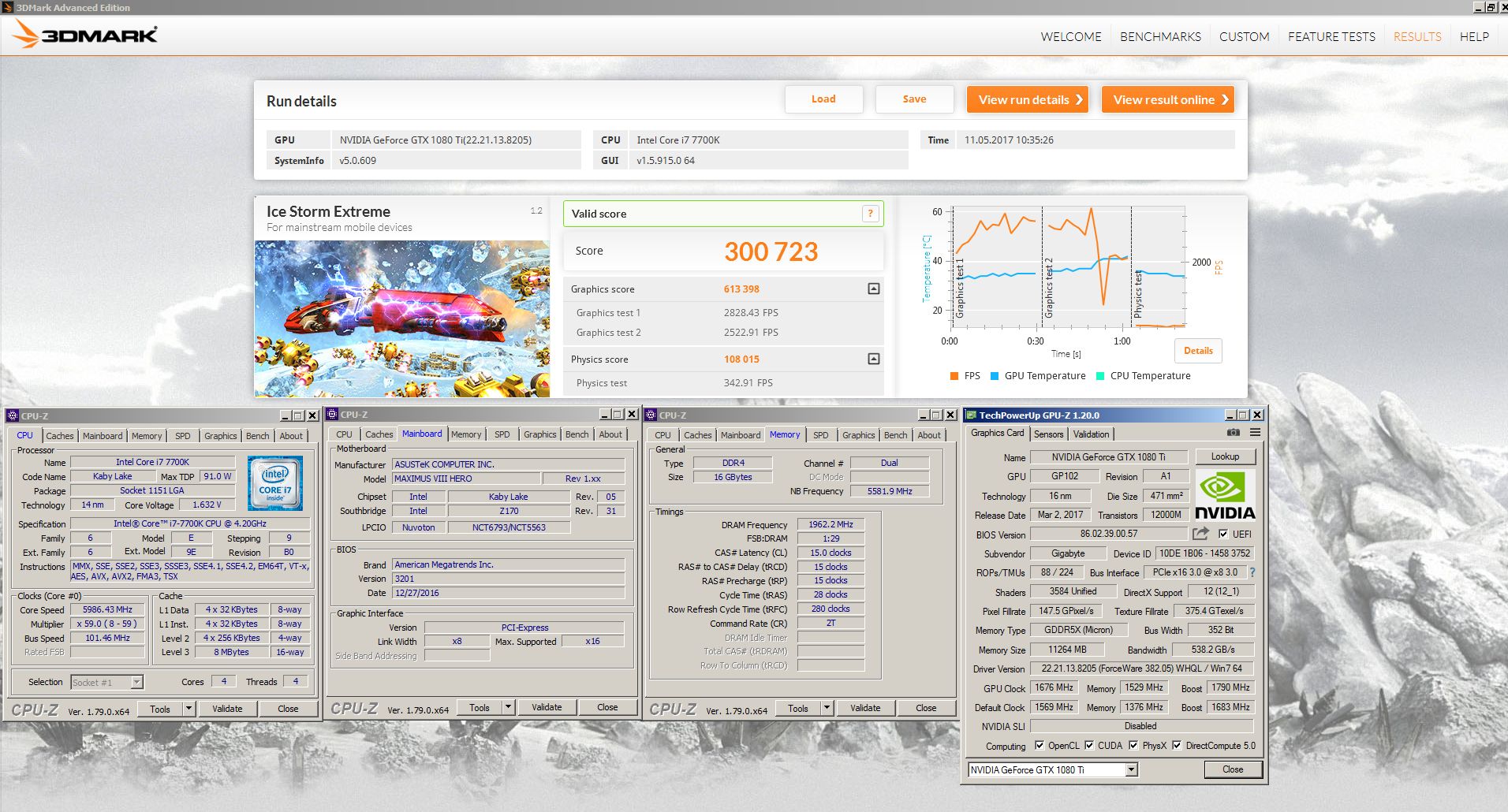This screenshot has width=1508, height=812.
Task: Click the orange FPS legend swatch
Action: pyautogui.click(x=954, y=376)
